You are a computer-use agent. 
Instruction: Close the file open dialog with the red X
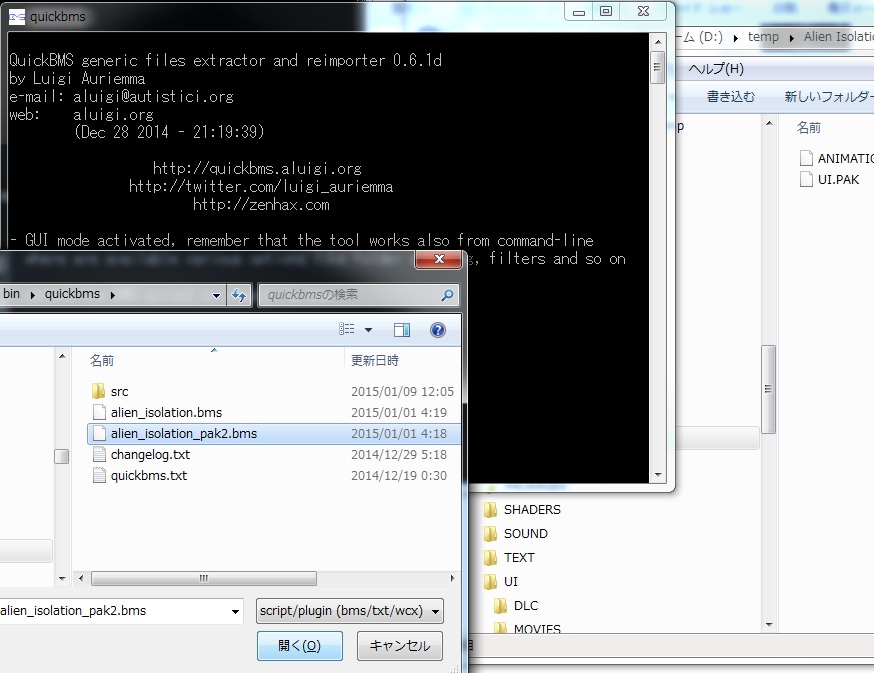tap(439, 259)
